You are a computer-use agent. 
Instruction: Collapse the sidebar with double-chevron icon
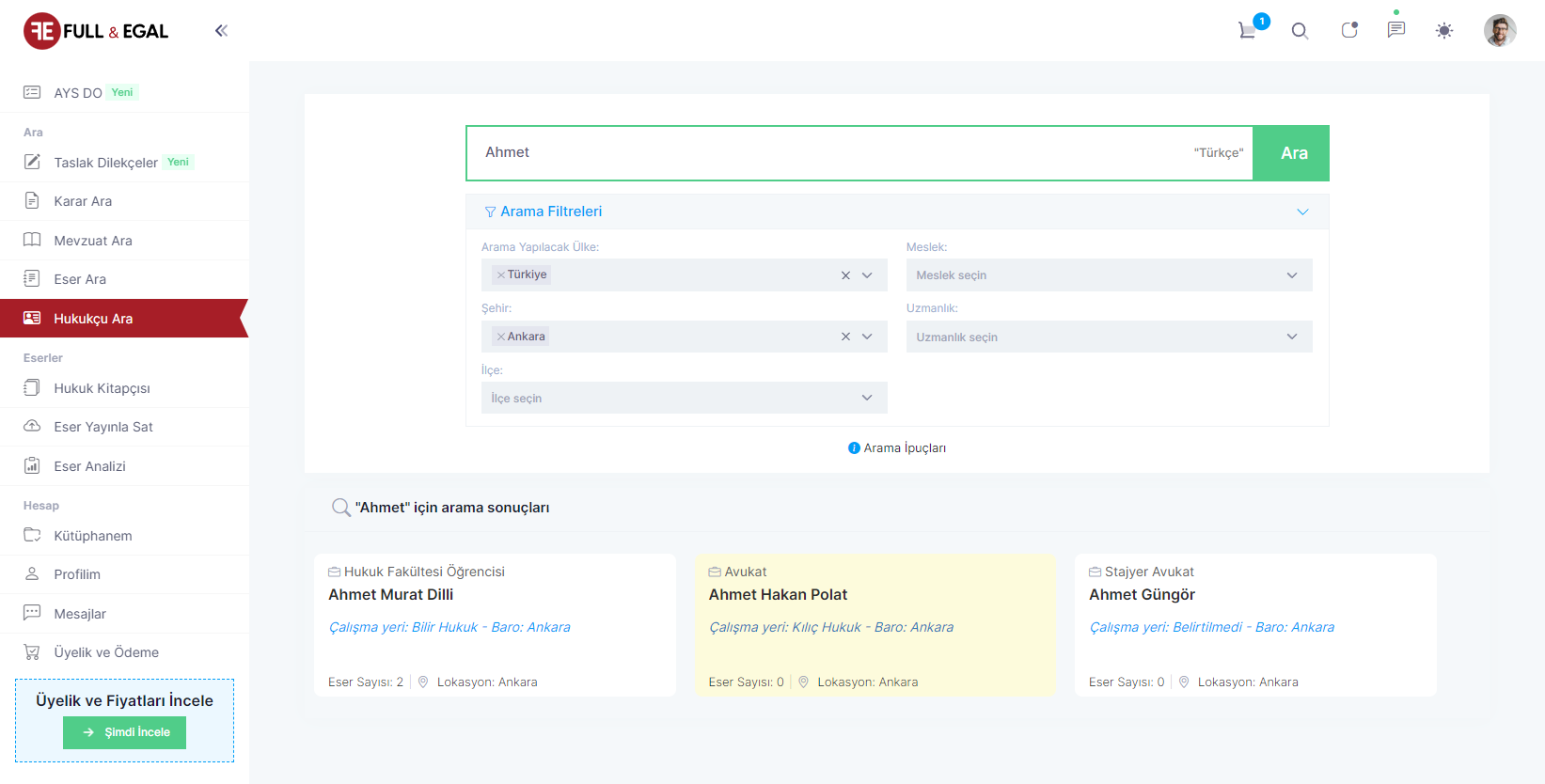pyautogui.click(x=221, y=31)
